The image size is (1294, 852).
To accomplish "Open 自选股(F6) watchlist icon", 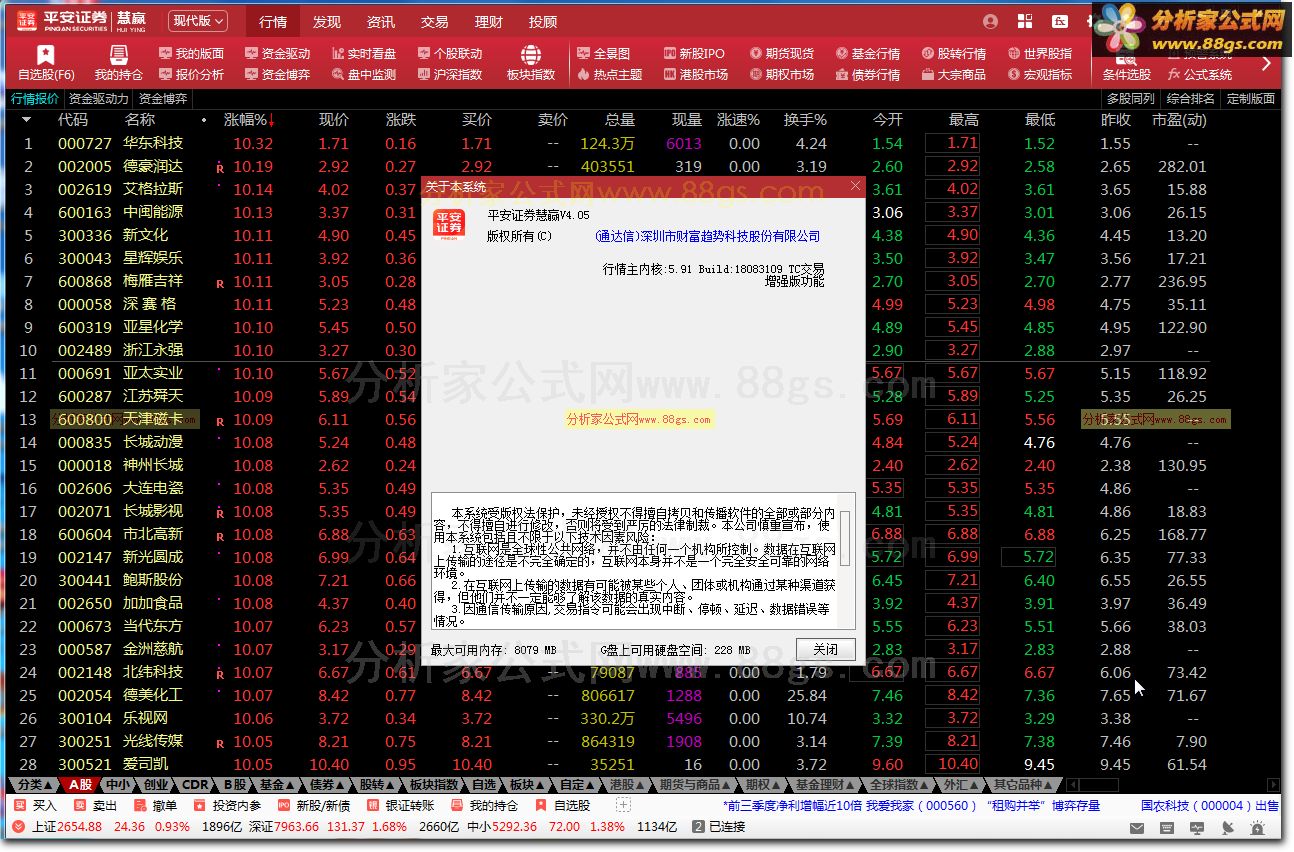I will (x=46, y=62).
